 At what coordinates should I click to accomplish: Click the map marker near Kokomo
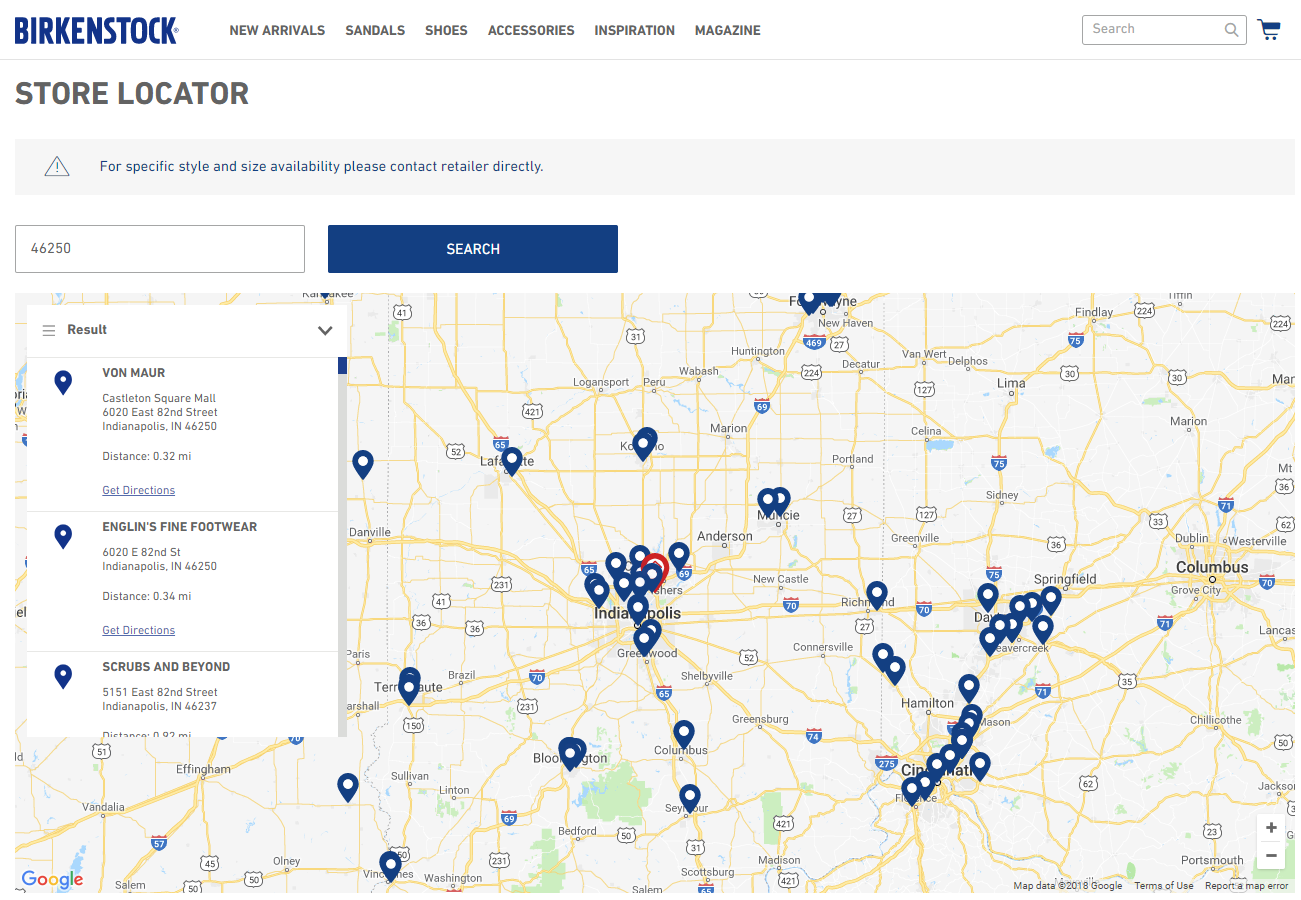[644, 444]
